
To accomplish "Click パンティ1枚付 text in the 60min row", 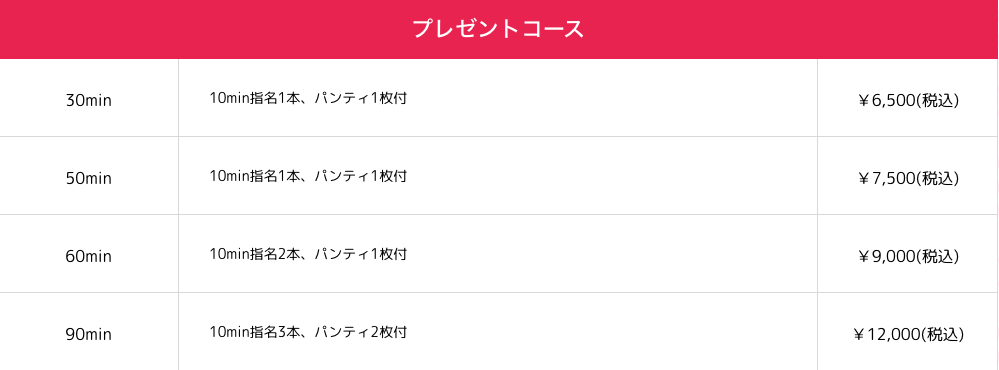I will click(x=361, y=254).
